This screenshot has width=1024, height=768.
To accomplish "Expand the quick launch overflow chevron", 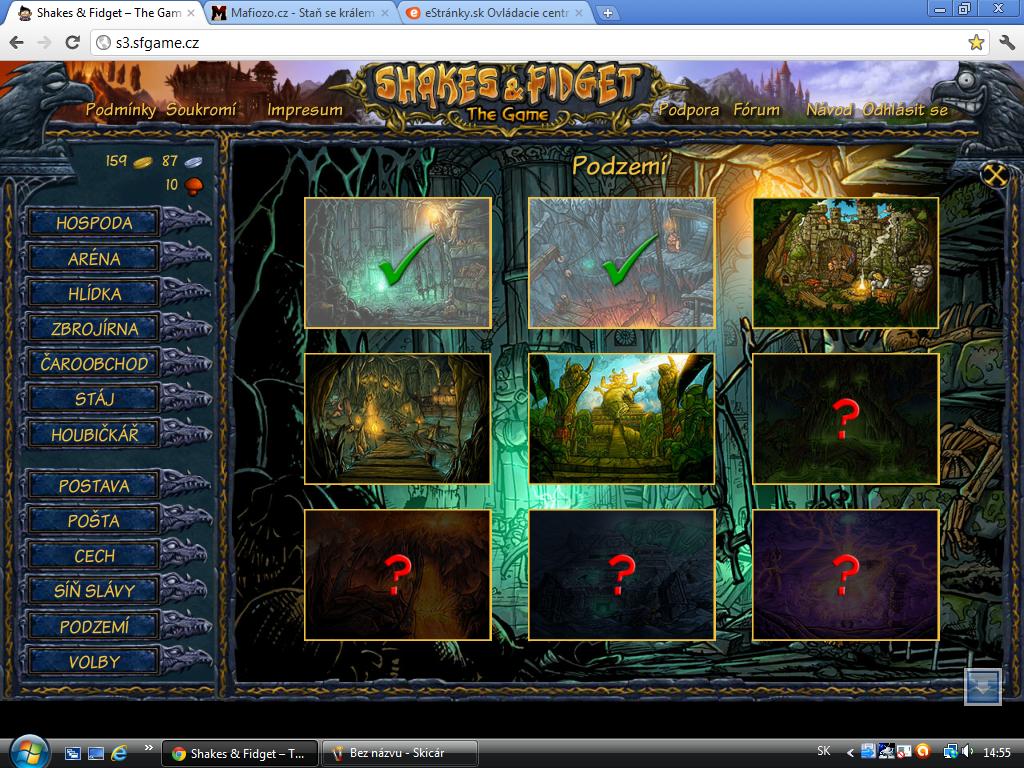I will tap(149, 748).
